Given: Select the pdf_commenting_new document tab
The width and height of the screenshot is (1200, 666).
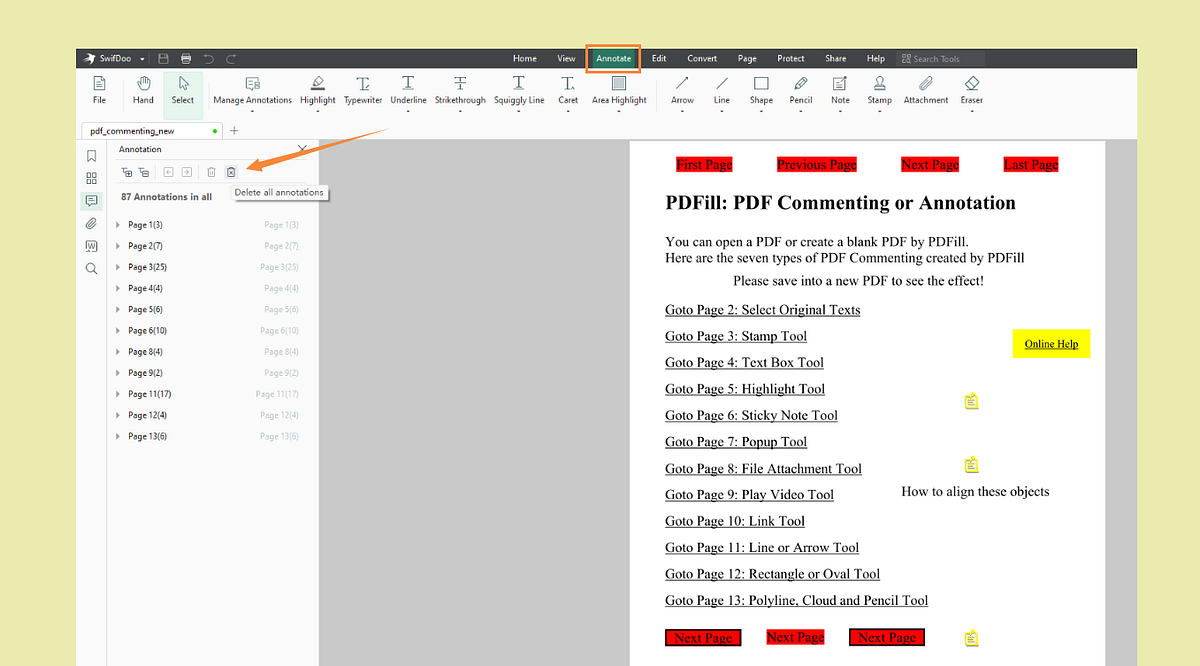Looking at the screenshot, I should 151,131.
